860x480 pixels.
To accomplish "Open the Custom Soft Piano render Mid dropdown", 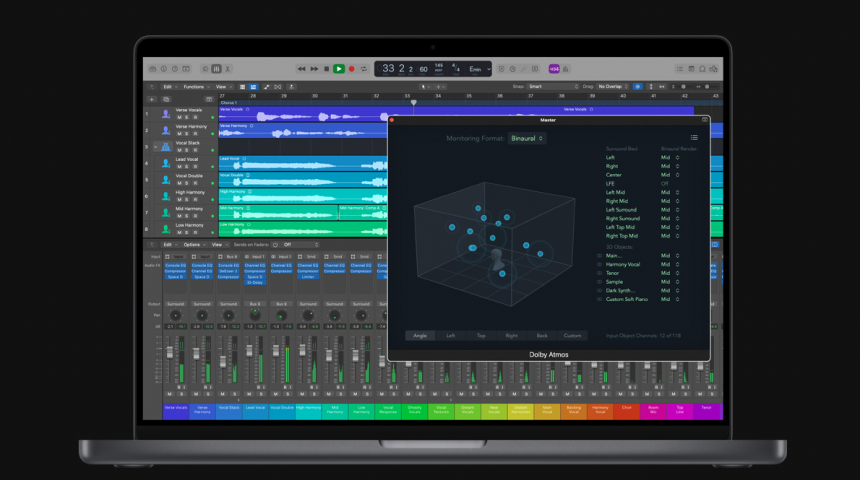I will [670, 300].
